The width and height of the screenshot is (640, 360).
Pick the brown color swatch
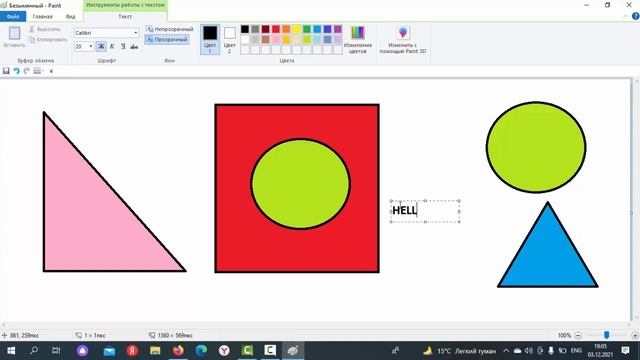265,40
